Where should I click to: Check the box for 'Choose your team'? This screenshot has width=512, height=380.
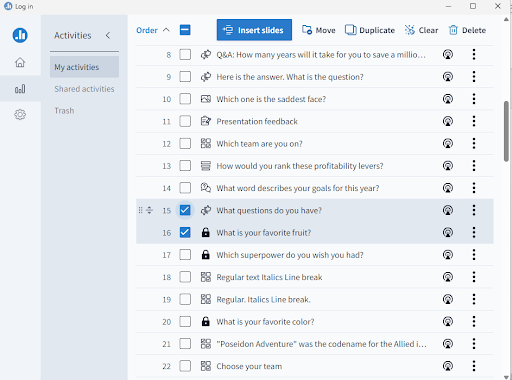(x=185, y=366)
